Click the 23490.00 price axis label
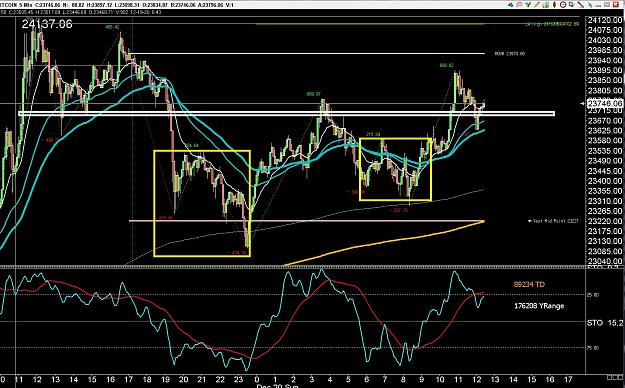Image resolution: width=625 pixels, height=388 pixels. (605, 161)
